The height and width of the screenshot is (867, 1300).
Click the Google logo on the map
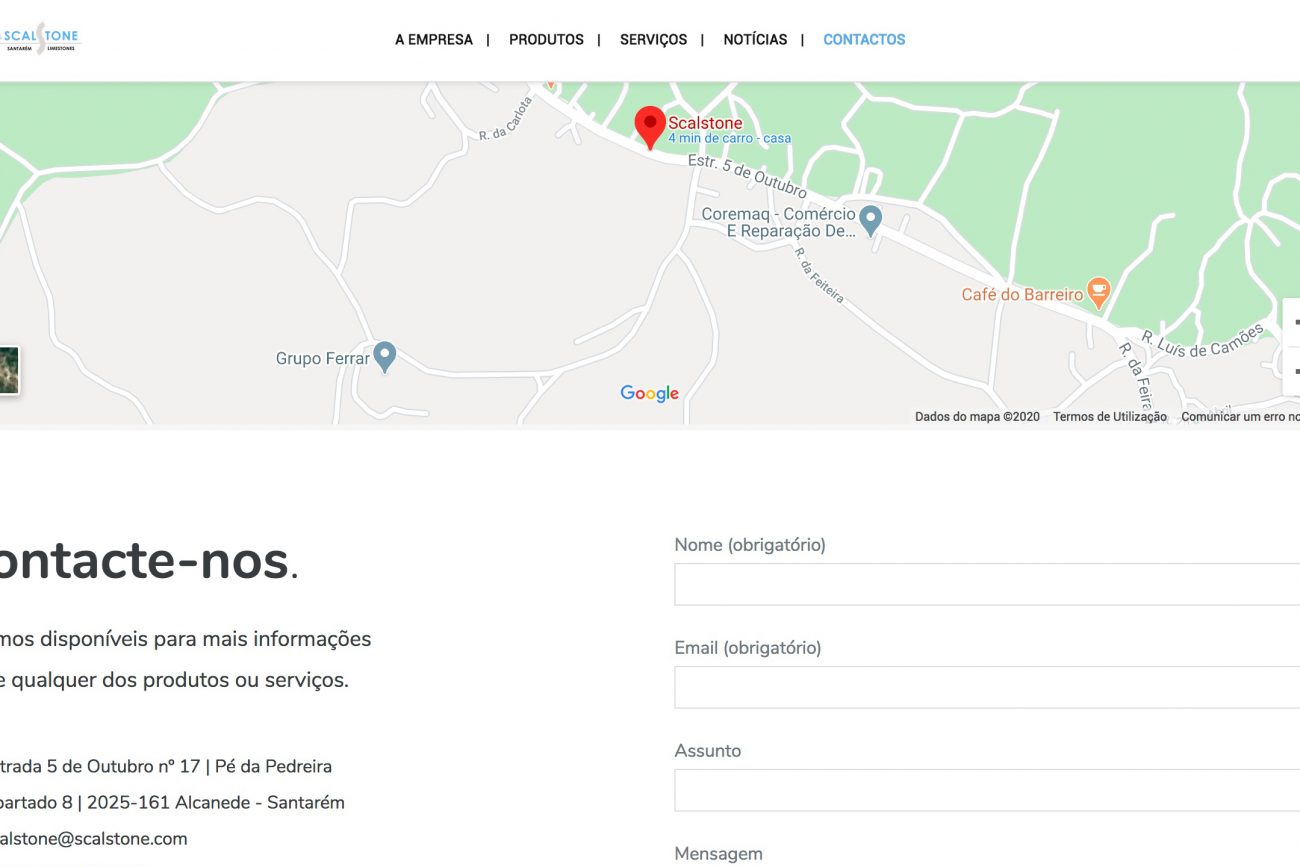[x=649, y=393]
